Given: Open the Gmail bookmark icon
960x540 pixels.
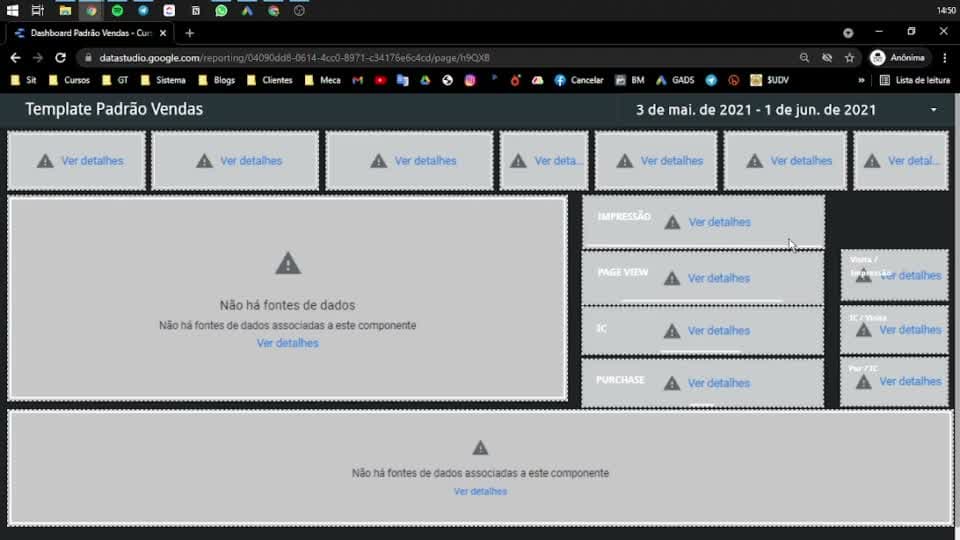Looking at the screenshot, I should (358, 80).
